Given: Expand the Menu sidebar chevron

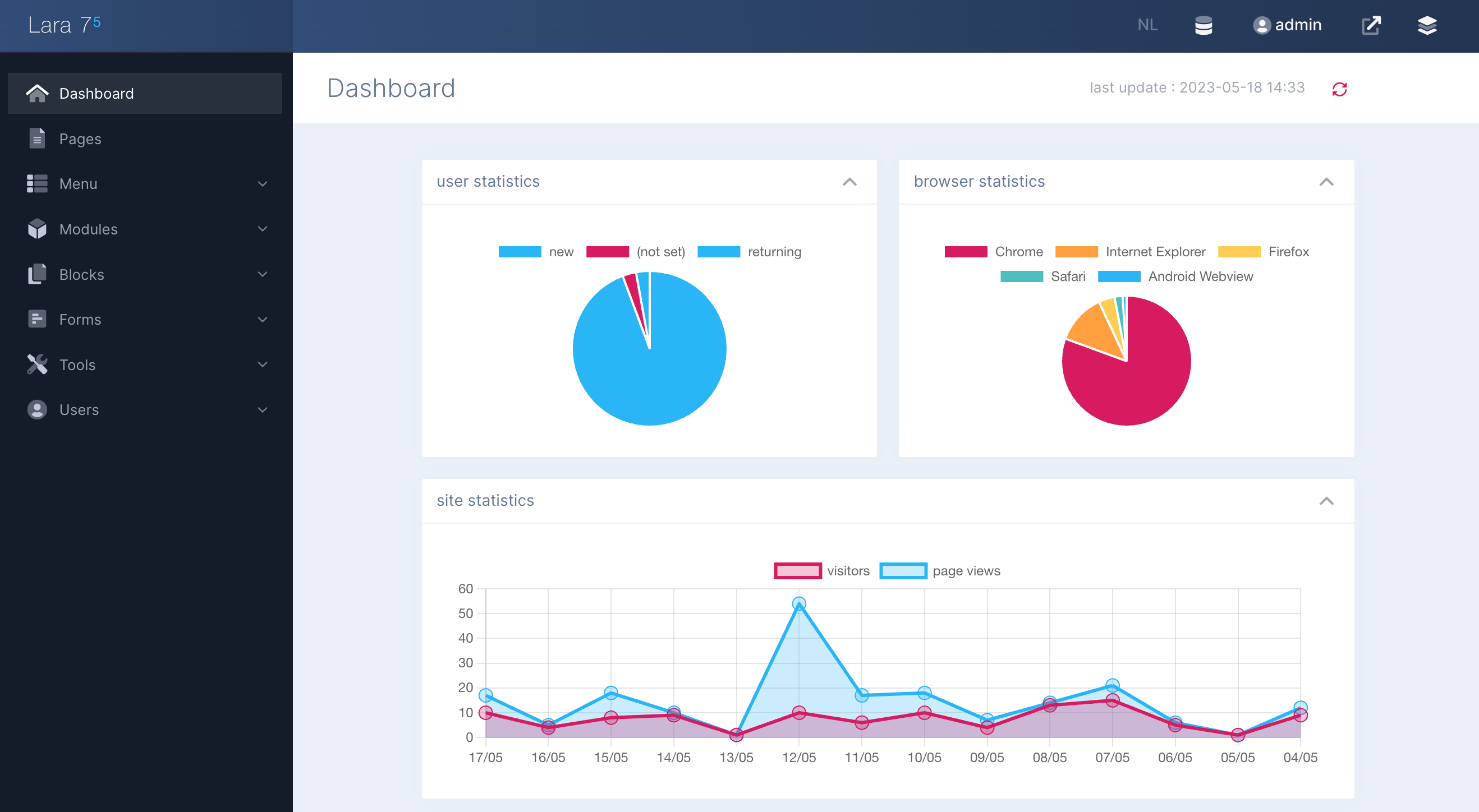Looking at the screenshot, I should coord(263,183).
